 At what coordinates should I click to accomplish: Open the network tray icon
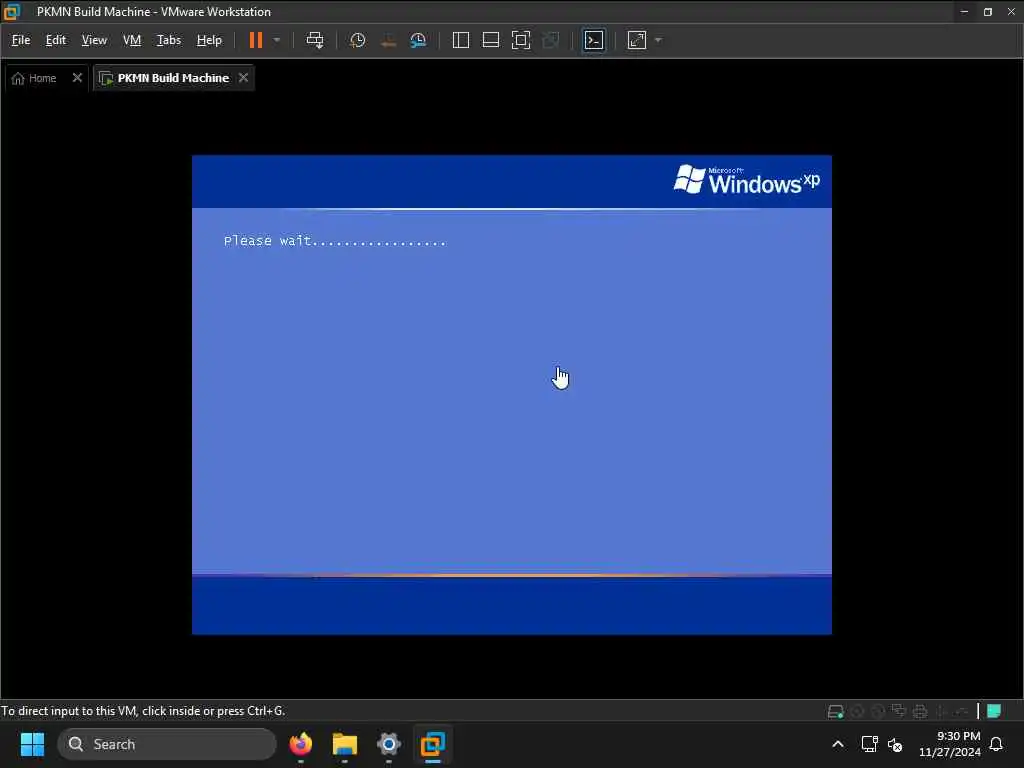pyautogui.click(x=869, y=744)
